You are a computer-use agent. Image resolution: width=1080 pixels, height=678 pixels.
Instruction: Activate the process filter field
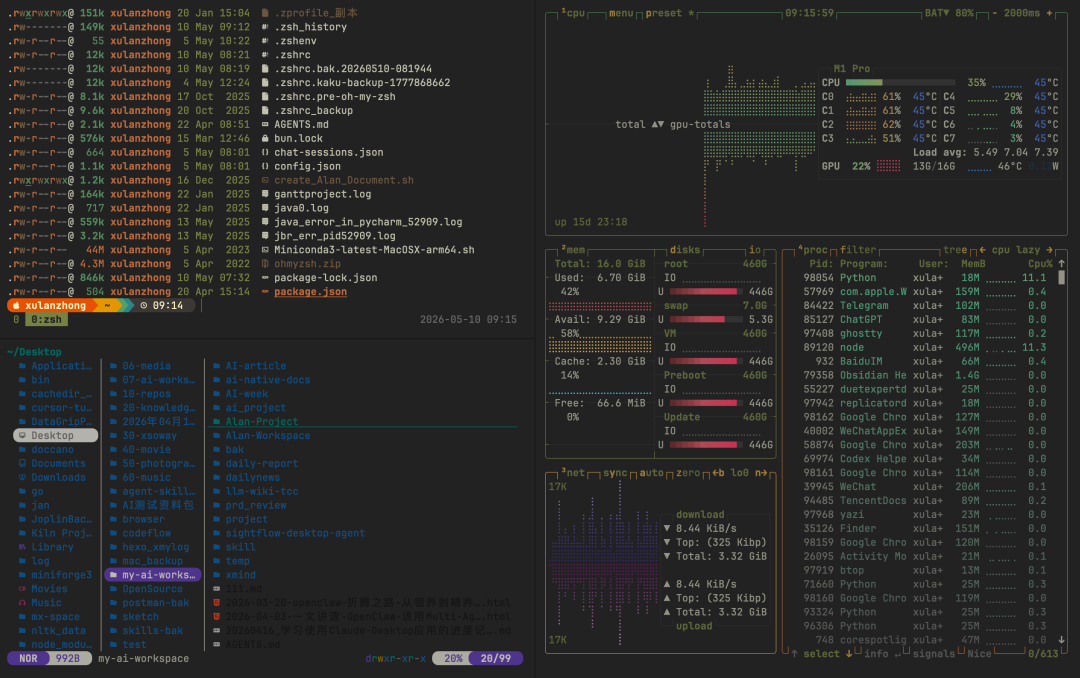tap(858, 249)
